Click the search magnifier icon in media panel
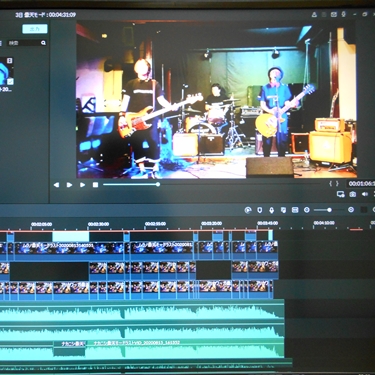Viewport: 375px width, 375px height. (x=43, y=43)
